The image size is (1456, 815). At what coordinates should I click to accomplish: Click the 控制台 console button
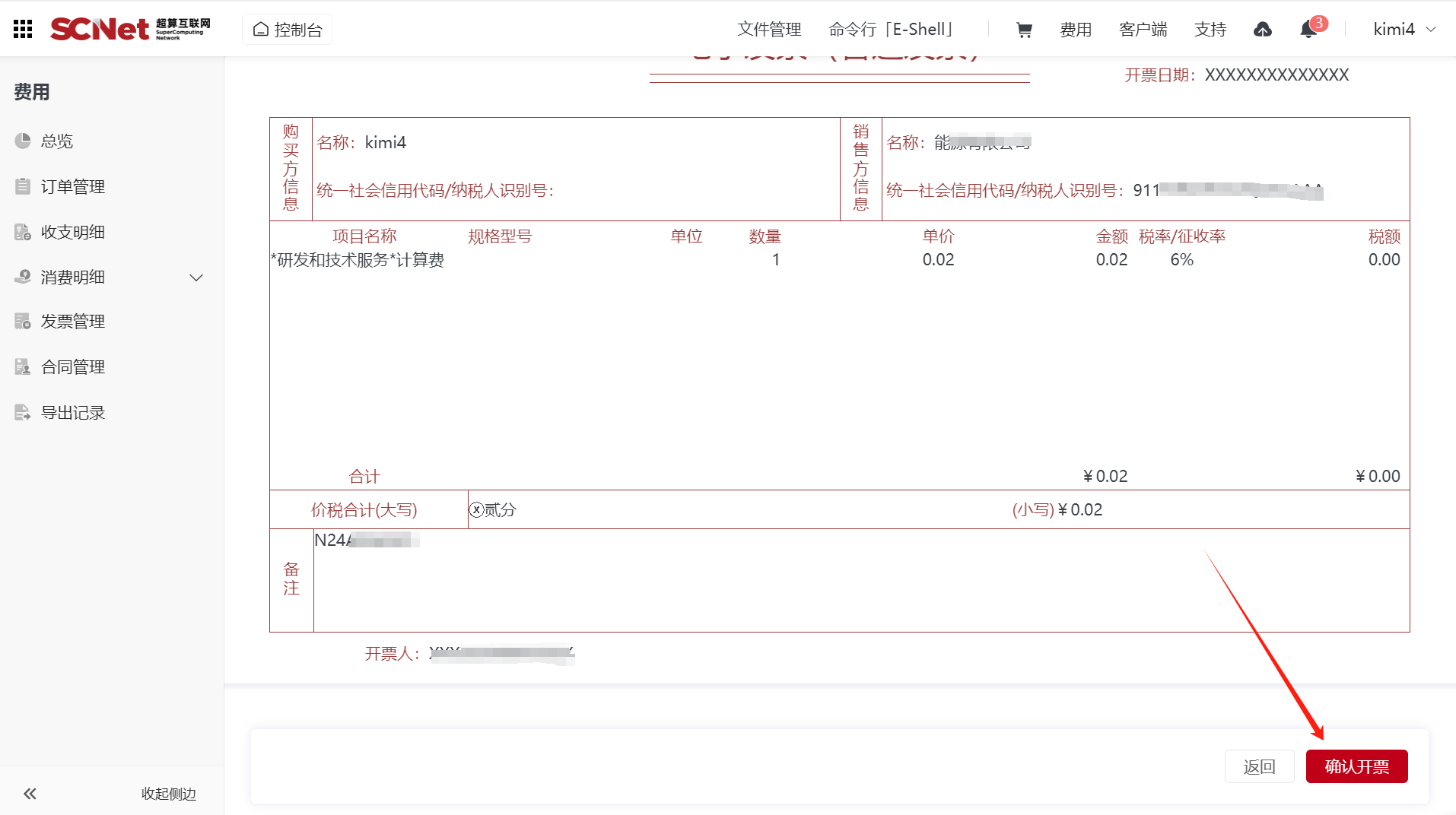tap(288, 30)
